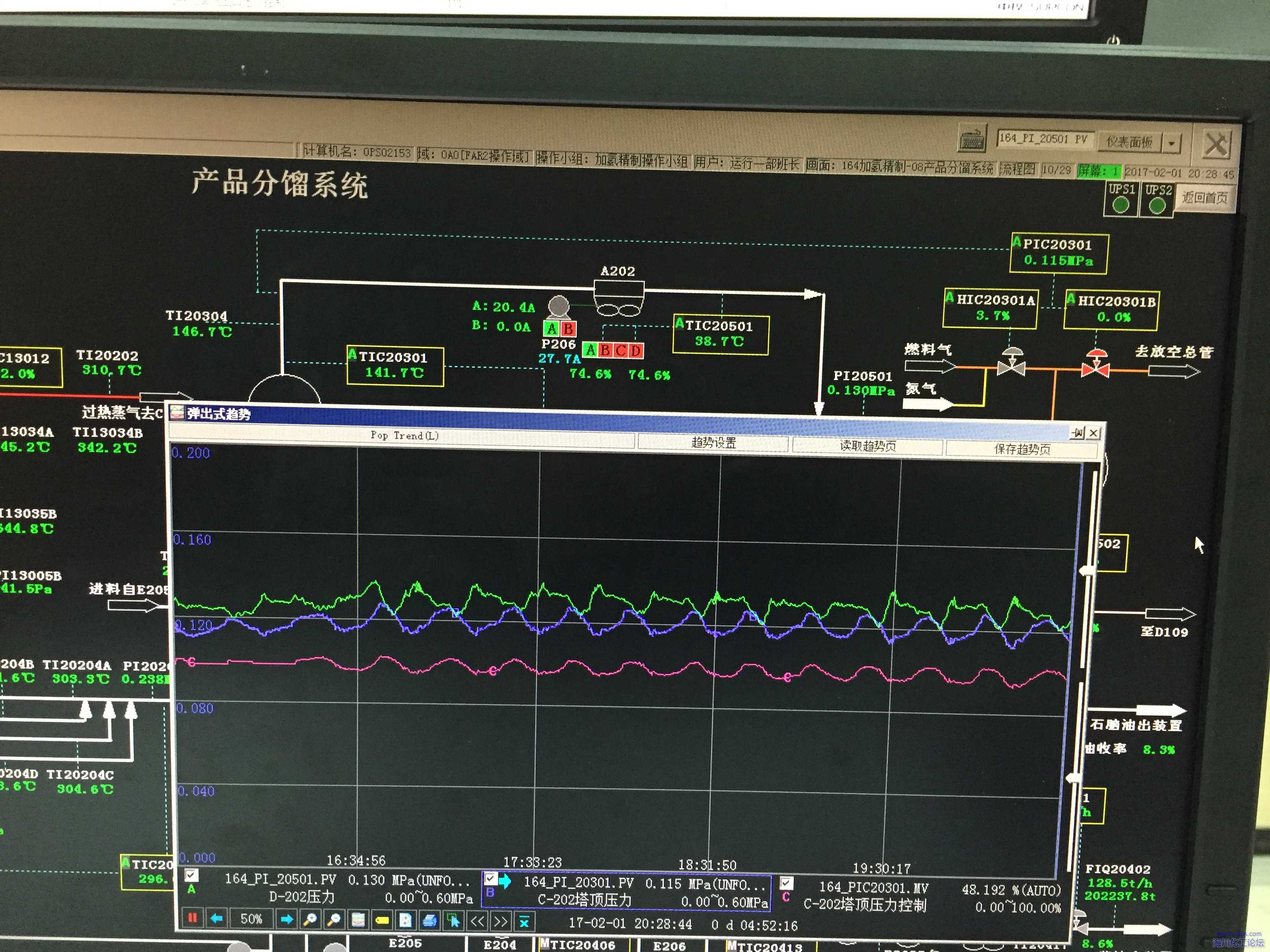Click the 流程图 status bar field
Viewport: 1270px width, 952px height.
(x=1017, y=169)
